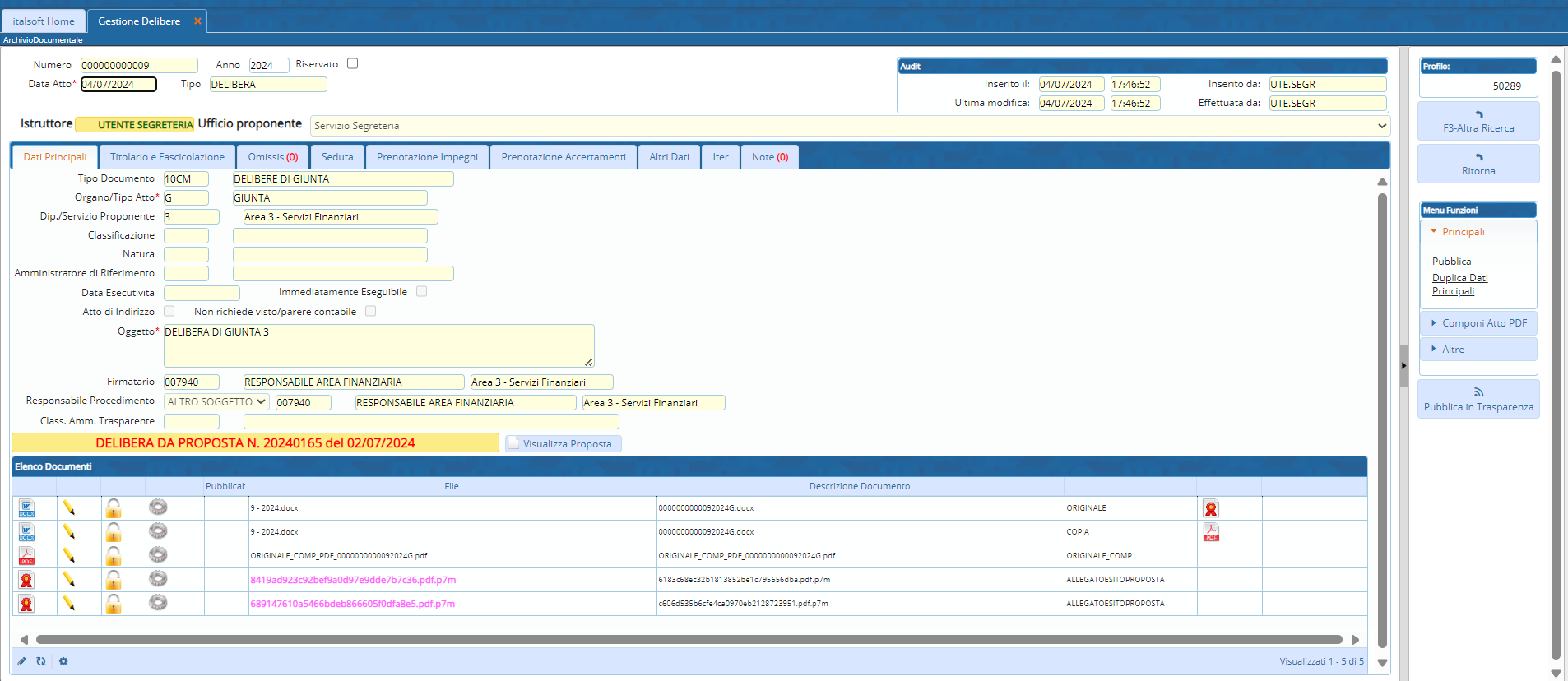Enable the Immediatamente Eseguibile checkbox
1568x681 pixels.
tap(421, 291)
